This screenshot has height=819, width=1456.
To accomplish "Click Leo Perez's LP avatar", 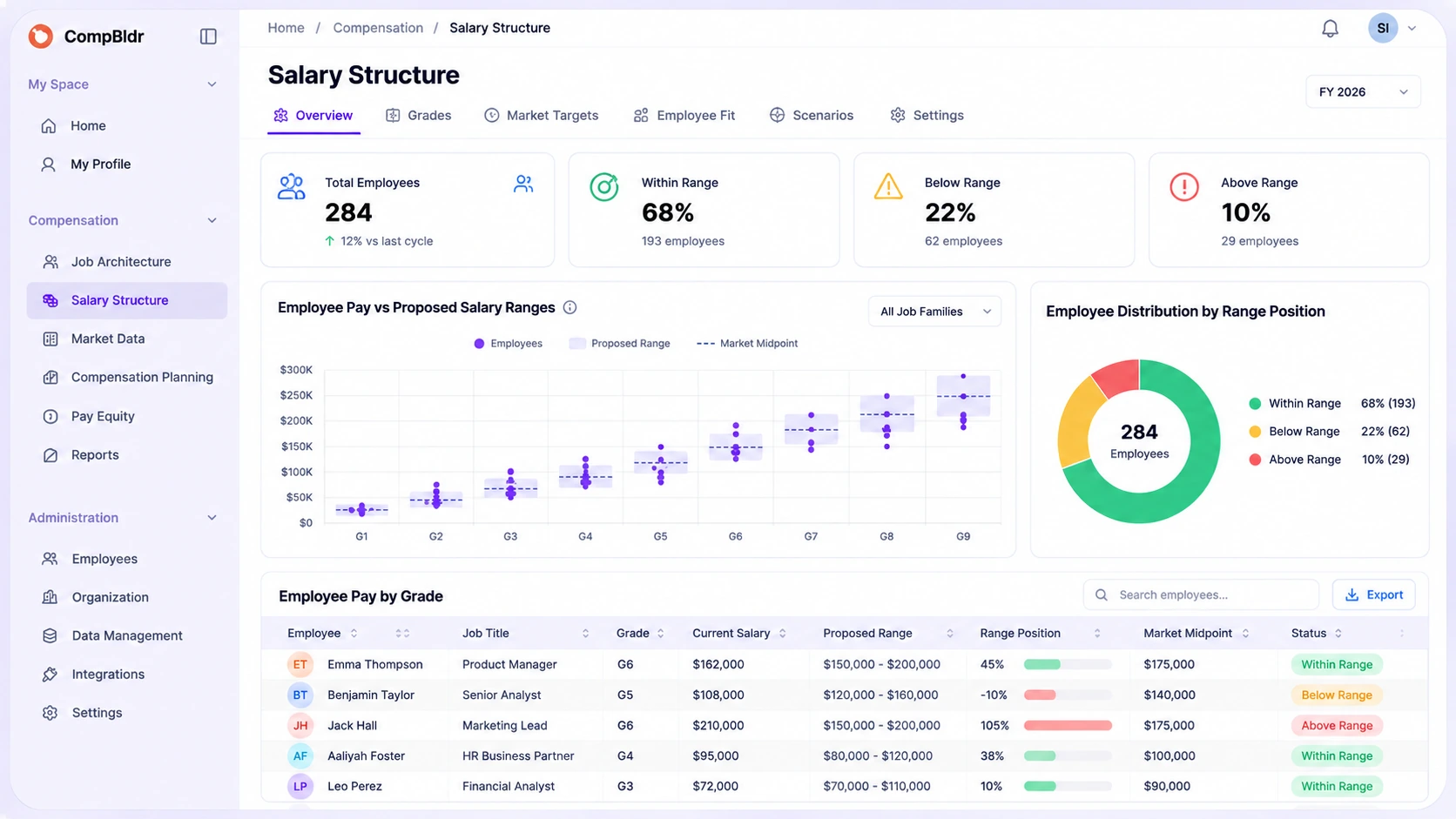I will 300,786.
